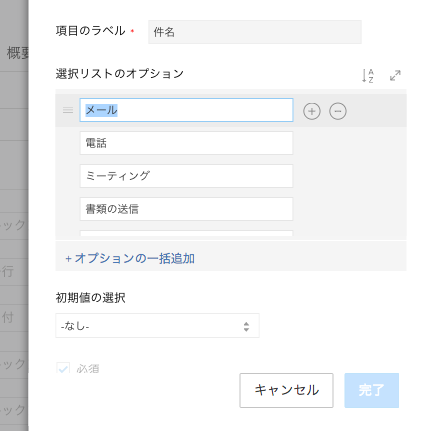The image size is (444, 431).
Task: Click the partially visible fifth option field
Action: click(186, 233)
